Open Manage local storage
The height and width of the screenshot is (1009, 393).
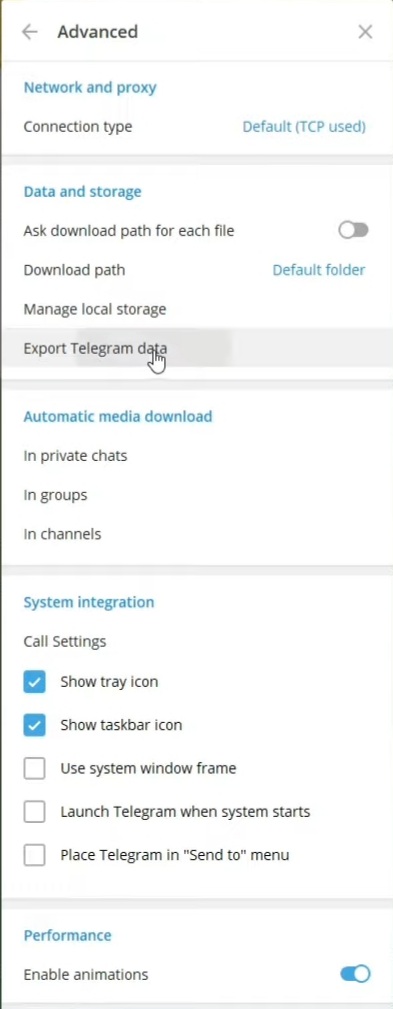click(x=197, y=309)
